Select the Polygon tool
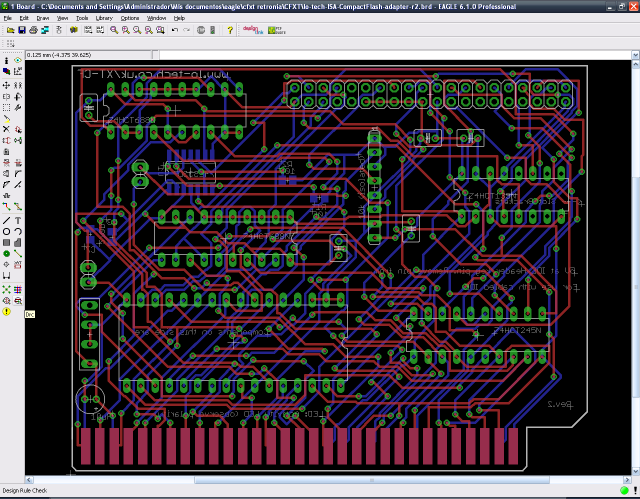This screenshot has width=640, height=499. pyautogui.click(x=18, y=243)
